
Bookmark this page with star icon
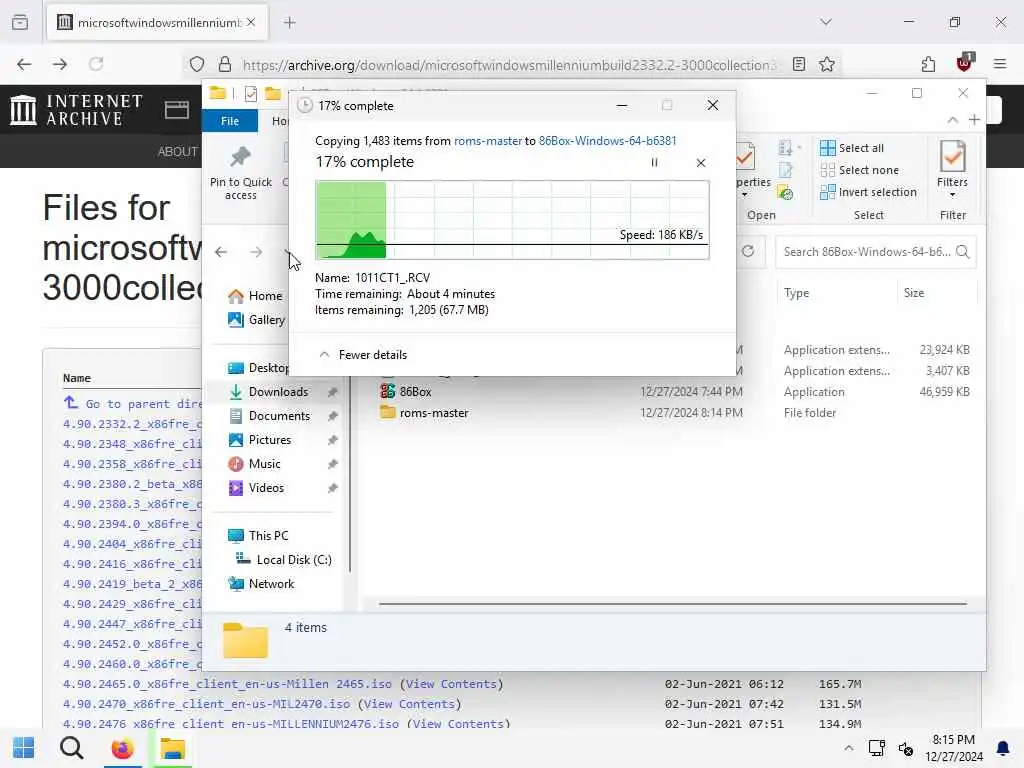(827, 64)
